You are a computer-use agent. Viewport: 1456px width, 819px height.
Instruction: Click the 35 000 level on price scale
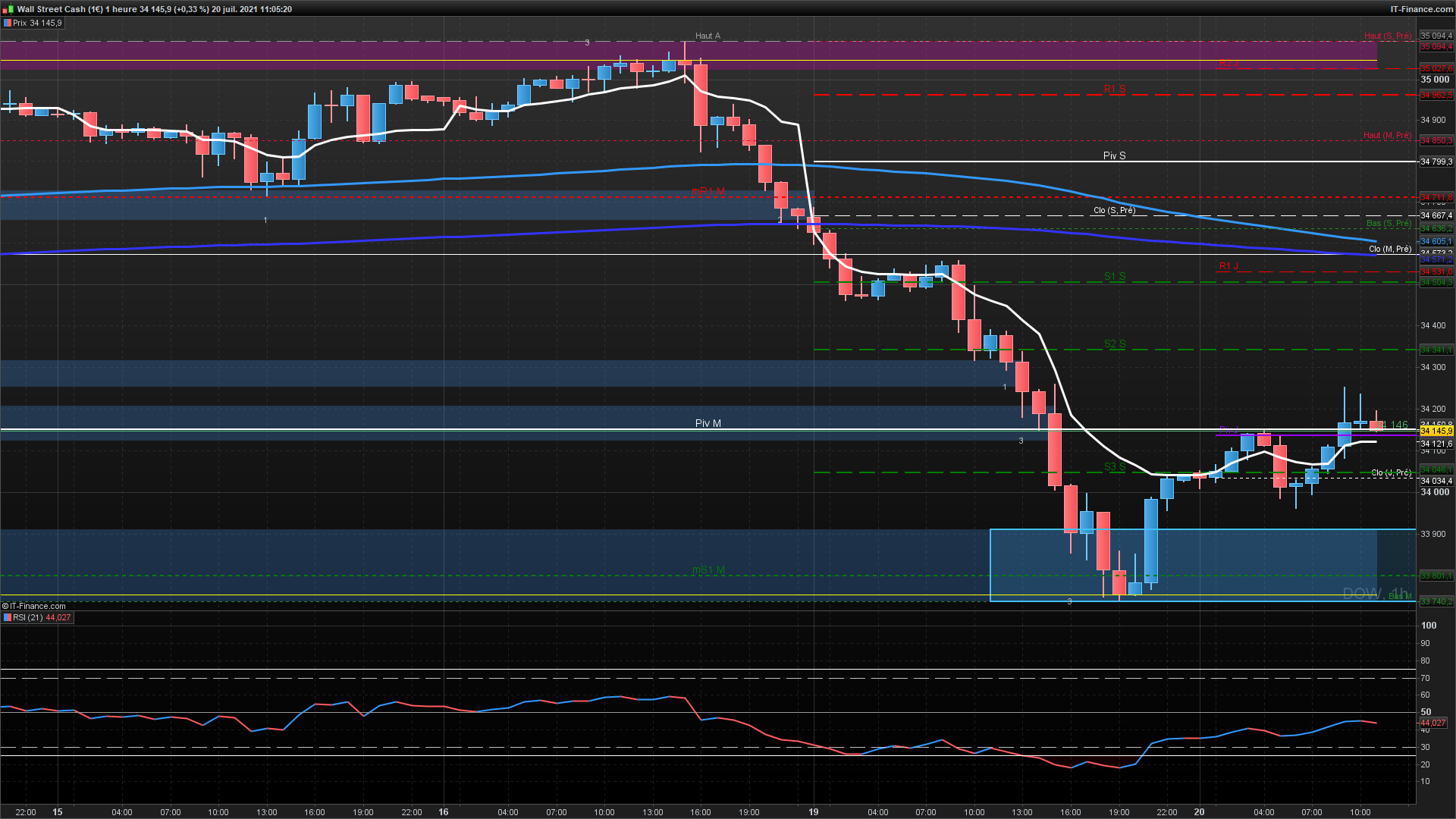click(1434, 80)
